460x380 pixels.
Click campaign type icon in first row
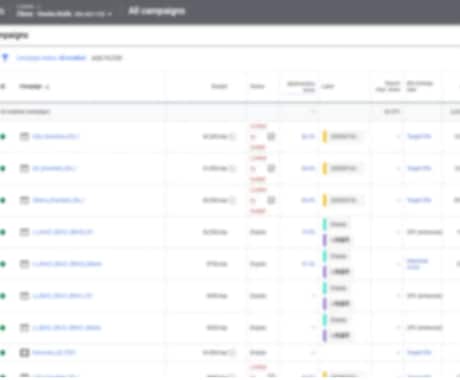pos(24,136)
